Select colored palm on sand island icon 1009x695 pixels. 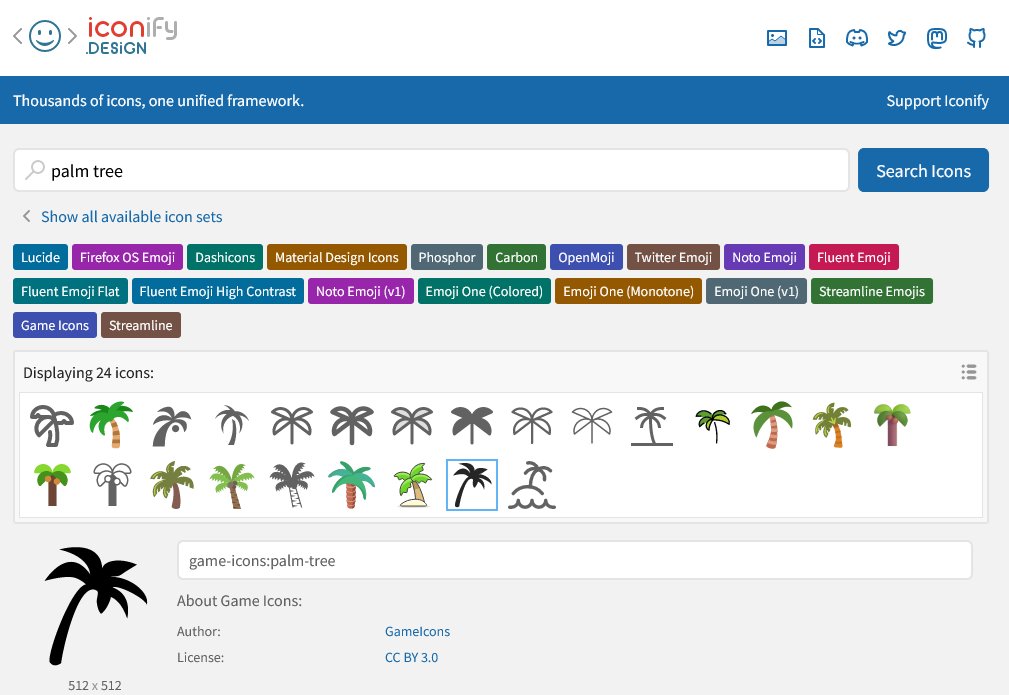[412, 485]
